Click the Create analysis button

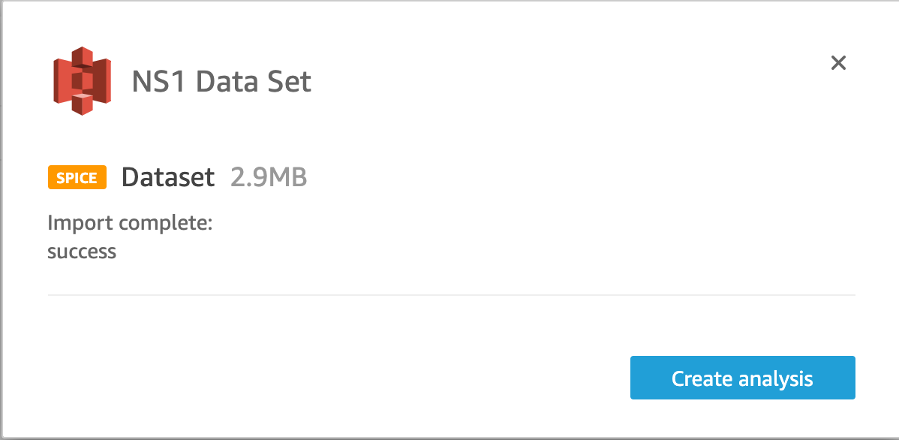click(x=742, y=378)
